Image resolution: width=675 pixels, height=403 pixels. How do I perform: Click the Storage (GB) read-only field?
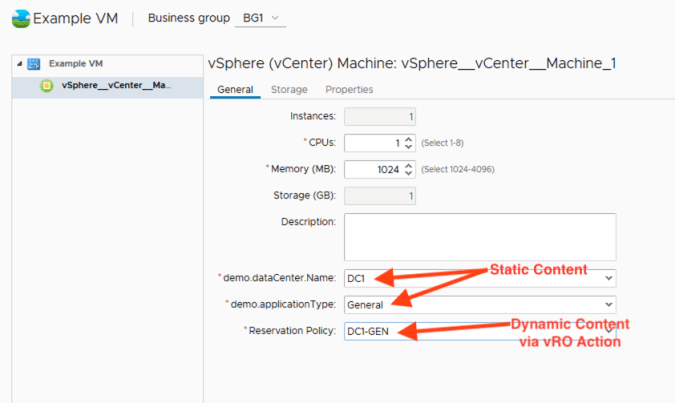tap(380, 196)
